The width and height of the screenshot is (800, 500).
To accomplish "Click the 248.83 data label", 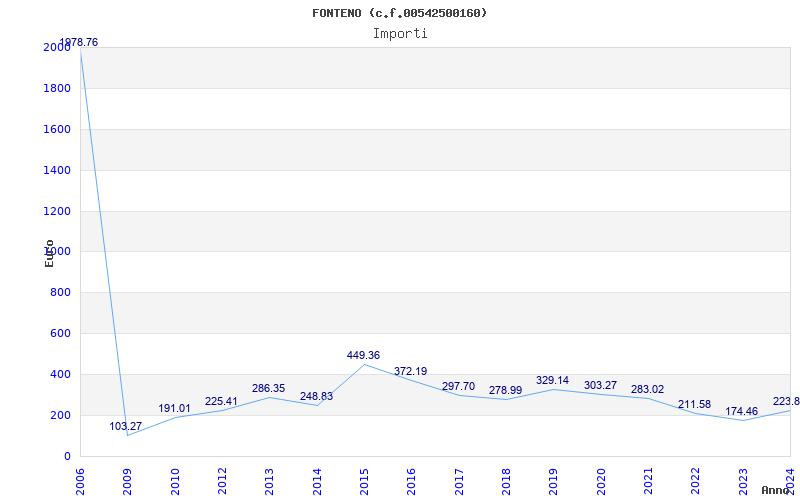I will 316,396.
